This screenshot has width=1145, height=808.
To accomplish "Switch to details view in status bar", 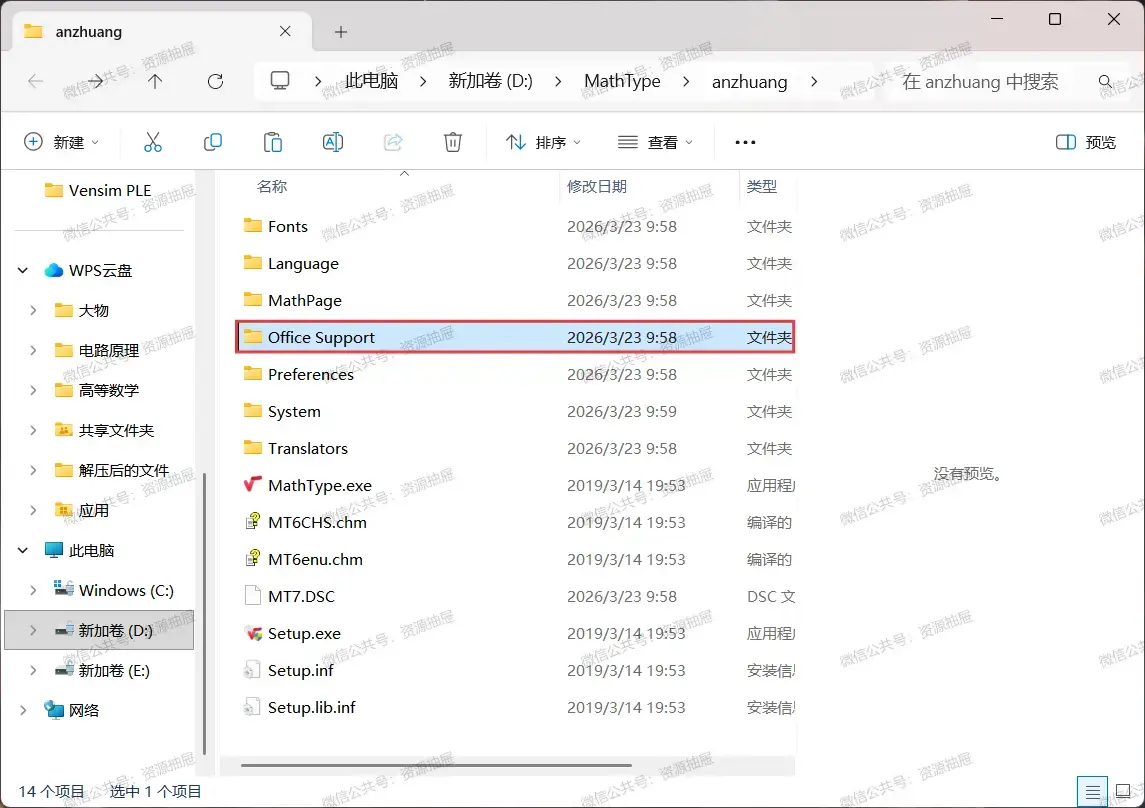I will pos(1092,792).
